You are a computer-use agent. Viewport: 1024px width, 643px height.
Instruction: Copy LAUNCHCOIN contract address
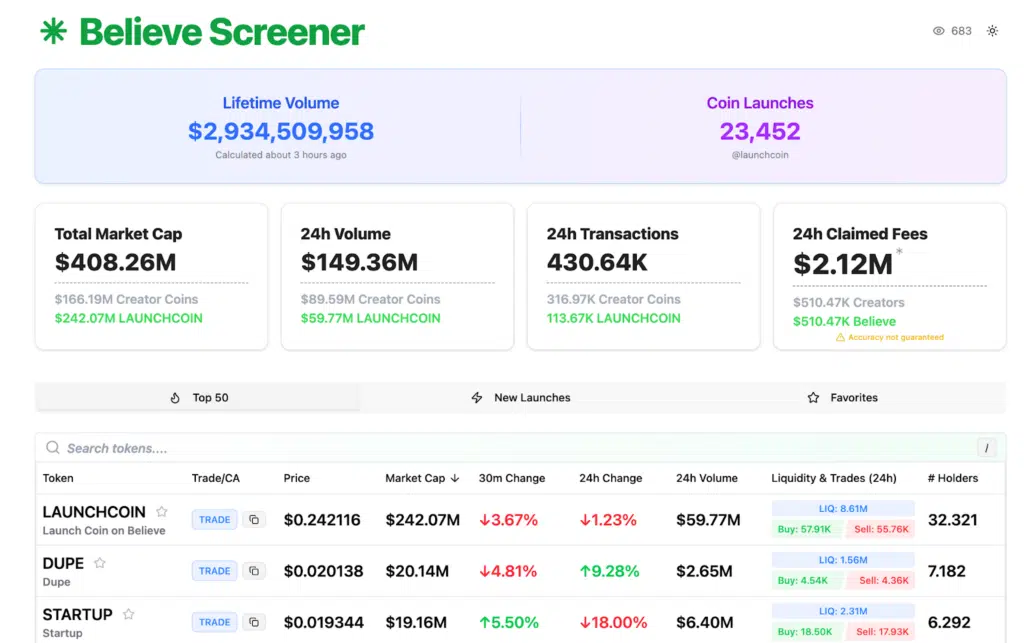pyautogui.click(x=254, y=520)
